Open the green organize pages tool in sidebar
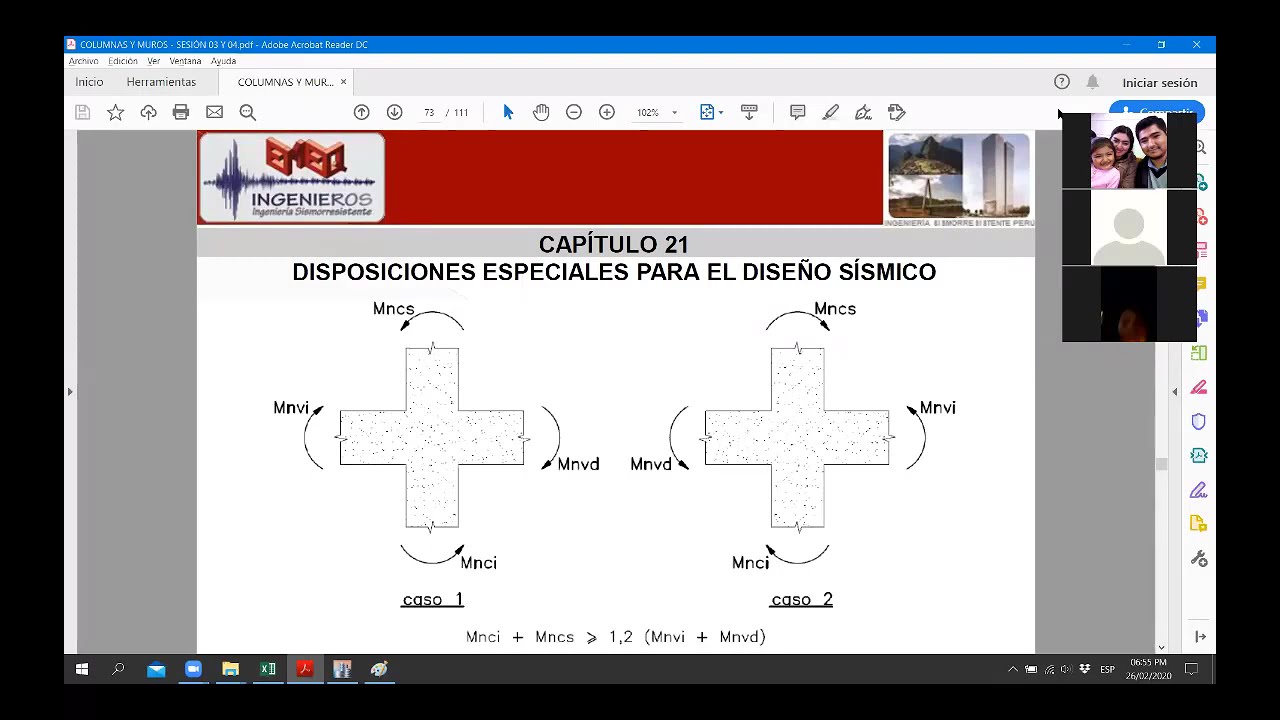 (x=1199, y=353)
